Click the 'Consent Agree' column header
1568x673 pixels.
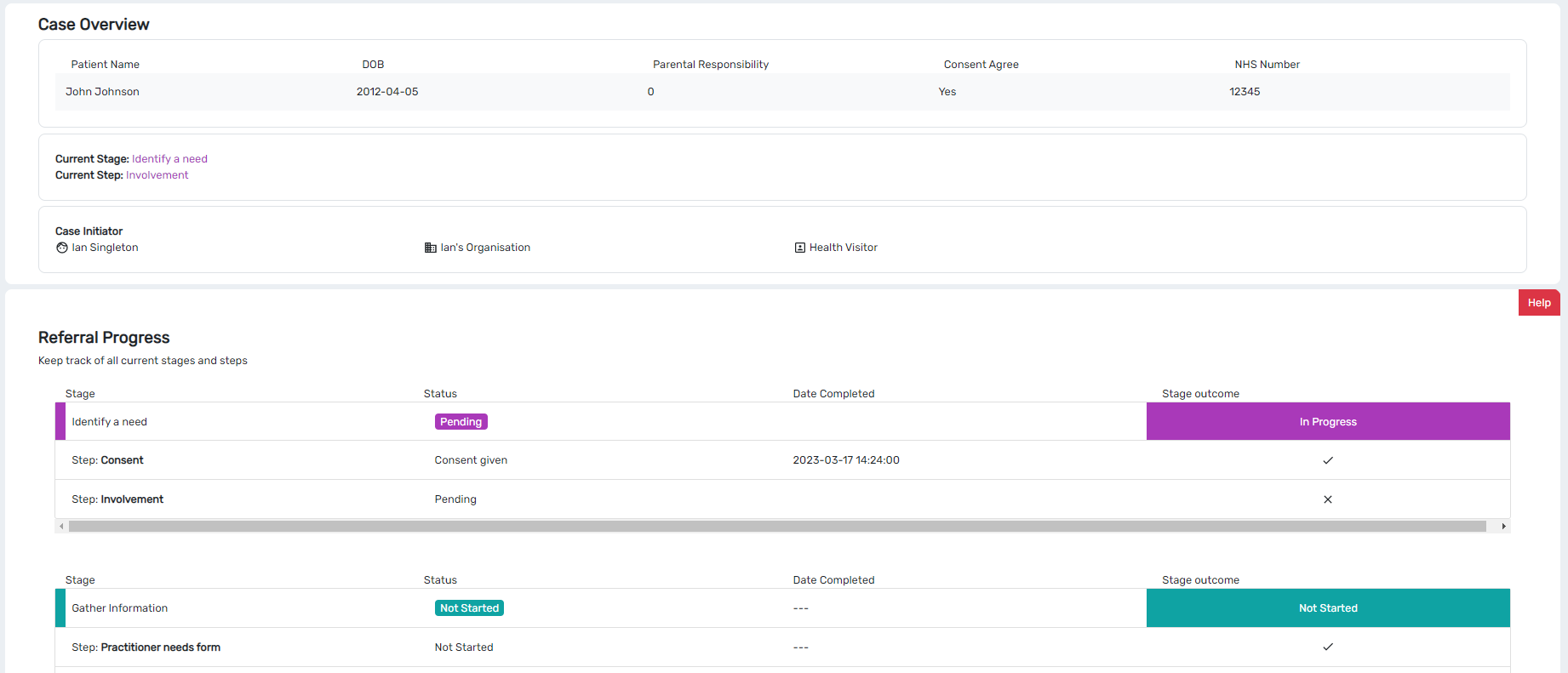(x=981, y=65)
